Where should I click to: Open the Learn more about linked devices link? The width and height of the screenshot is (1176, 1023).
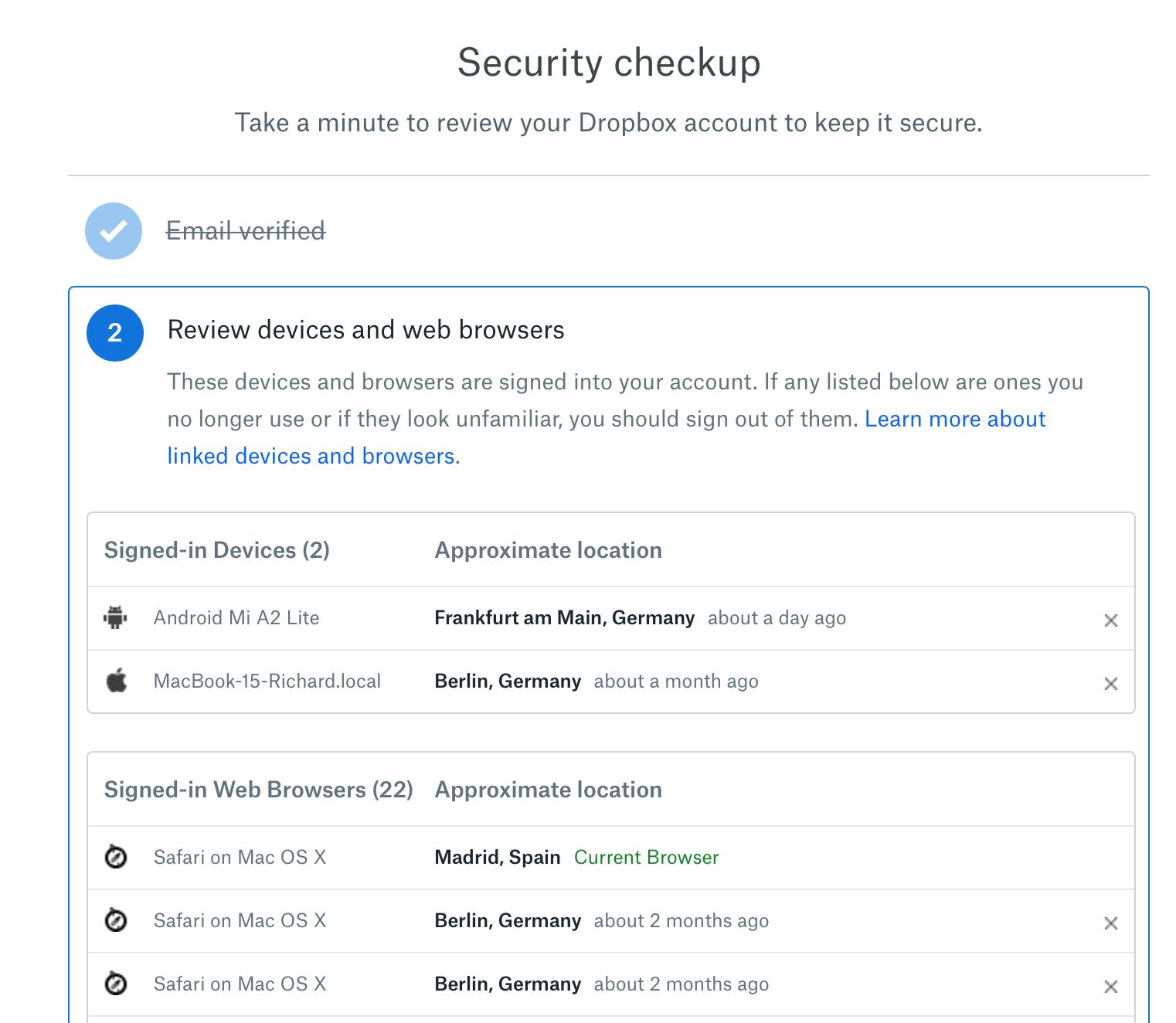(x=954, y=420)
